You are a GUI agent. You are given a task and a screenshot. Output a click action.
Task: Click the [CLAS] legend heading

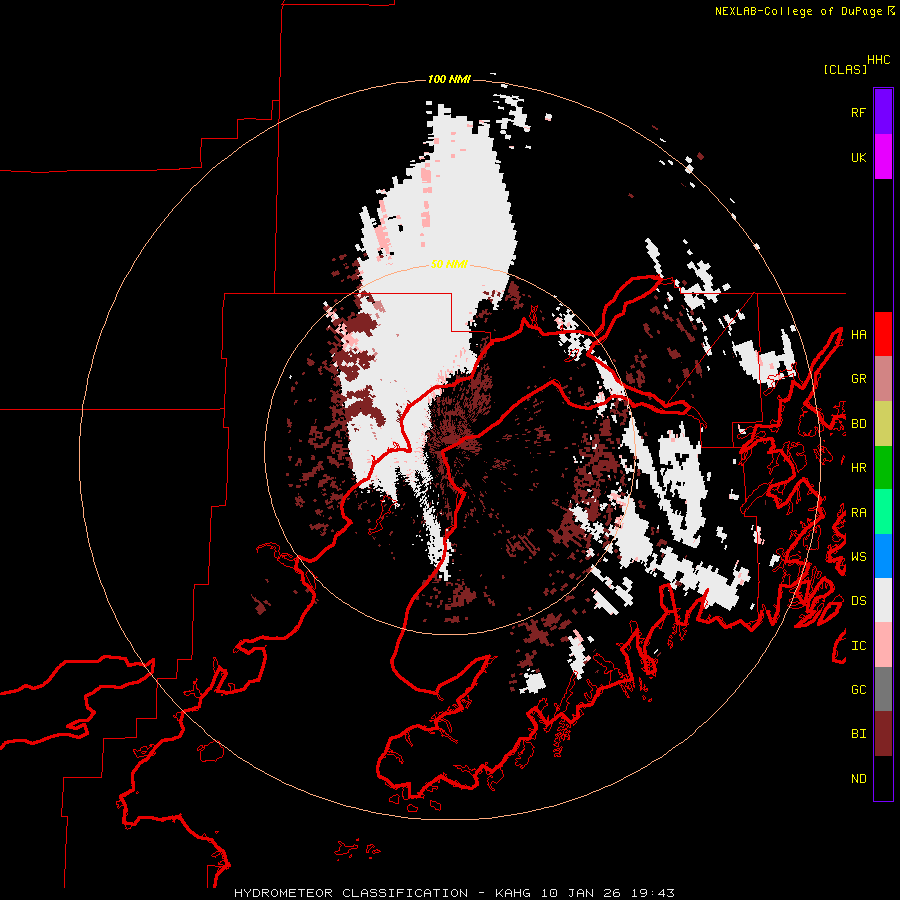[845, 69]
